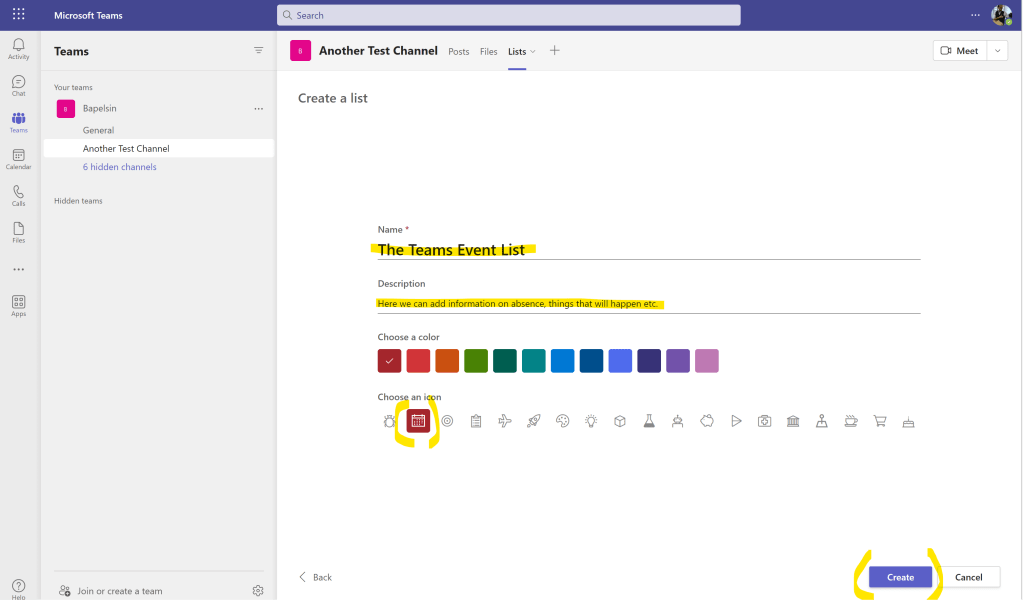Image resolution: width=1023 pixels, height=608 pixels.
Task: Open manage teams gear icon
Action: (258, 591)
